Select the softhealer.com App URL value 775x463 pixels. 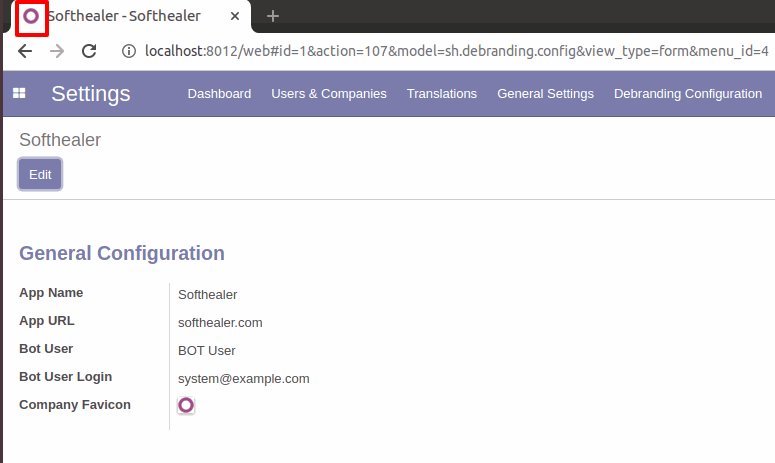[x=220, y=323]
